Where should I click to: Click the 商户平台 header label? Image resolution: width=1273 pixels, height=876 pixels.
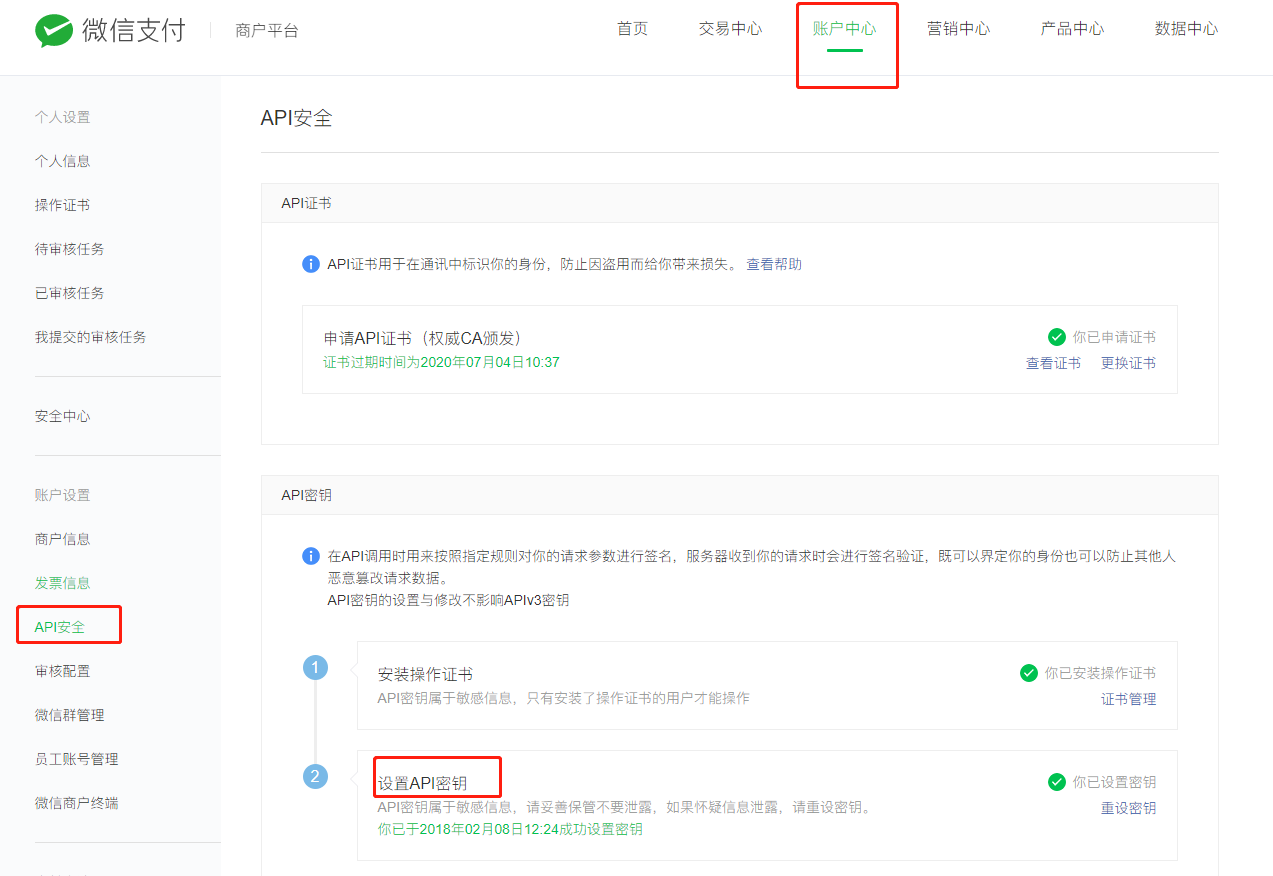tap(267, 31)
